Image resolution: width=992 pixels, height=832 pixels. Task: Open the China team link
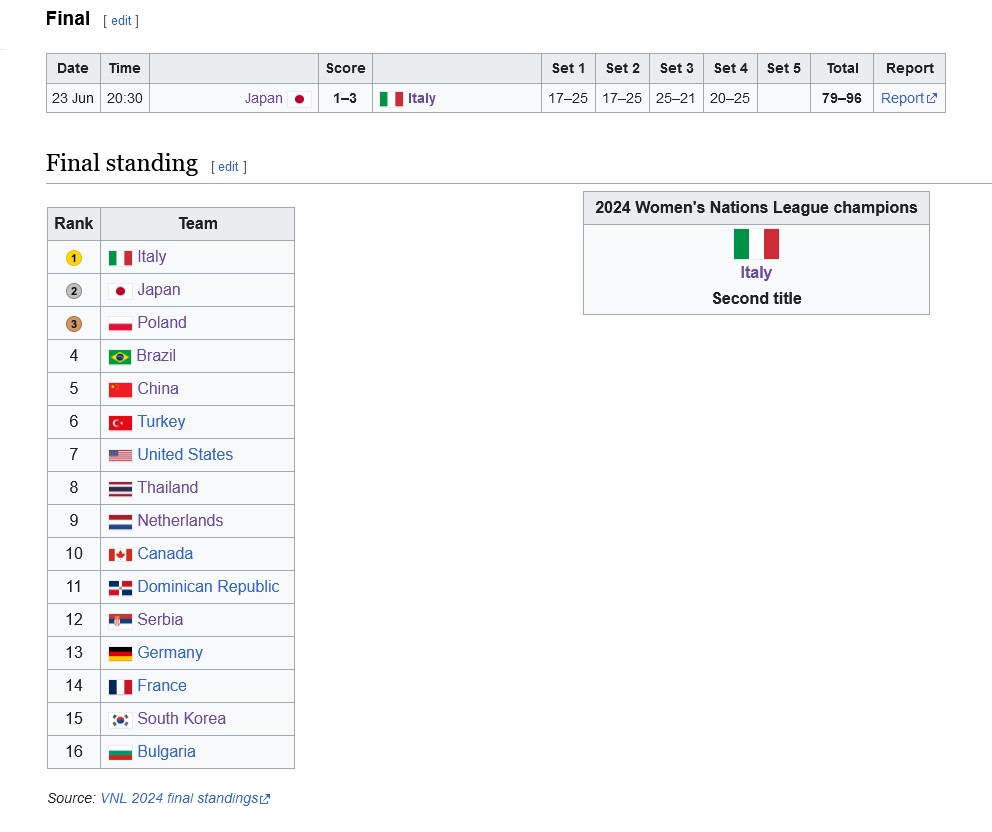pyautogui.click(x=158, y=388)
